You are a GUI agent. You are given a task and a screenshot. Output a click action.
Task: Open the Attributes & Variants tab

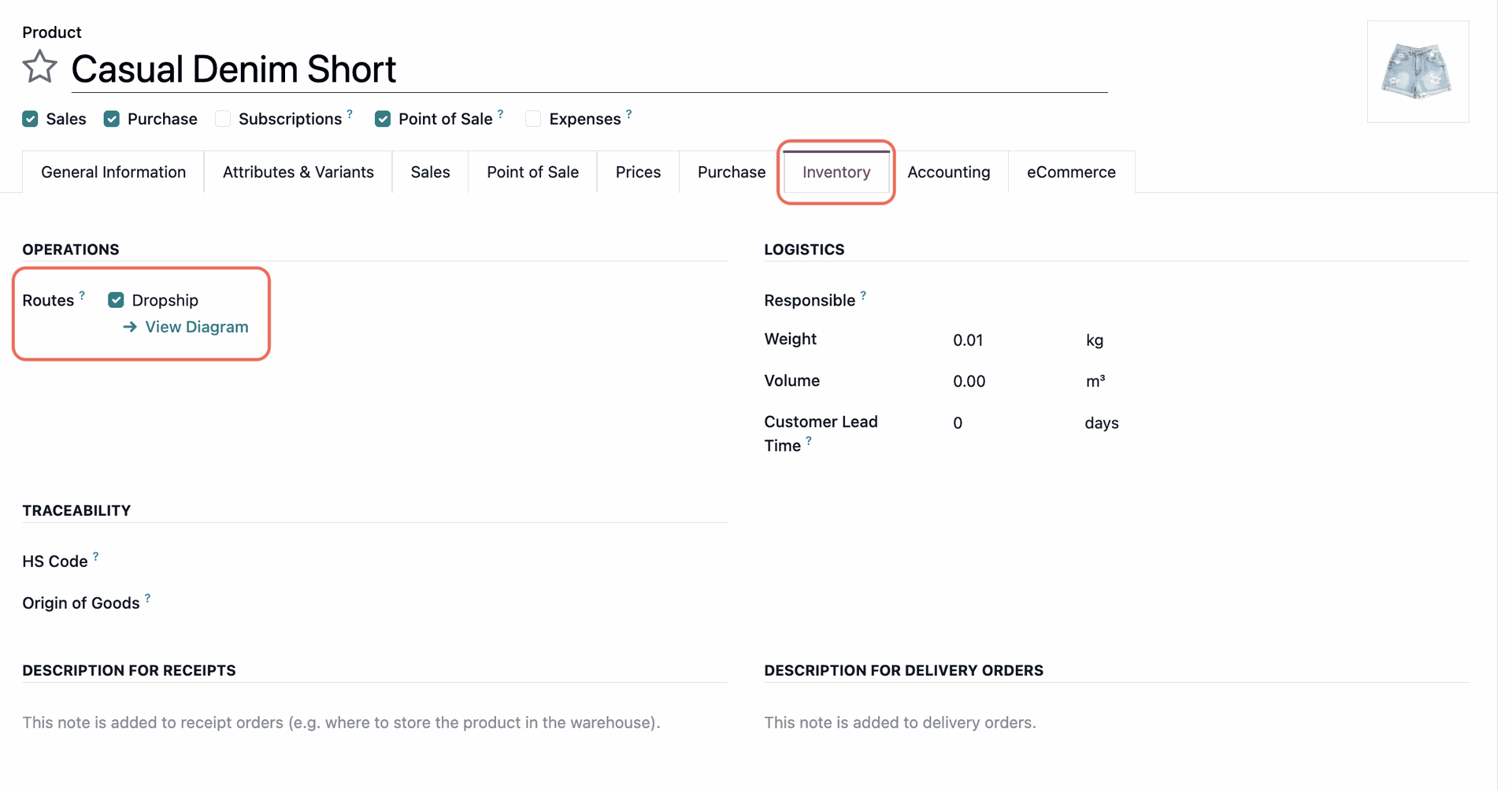pos(298,172)
